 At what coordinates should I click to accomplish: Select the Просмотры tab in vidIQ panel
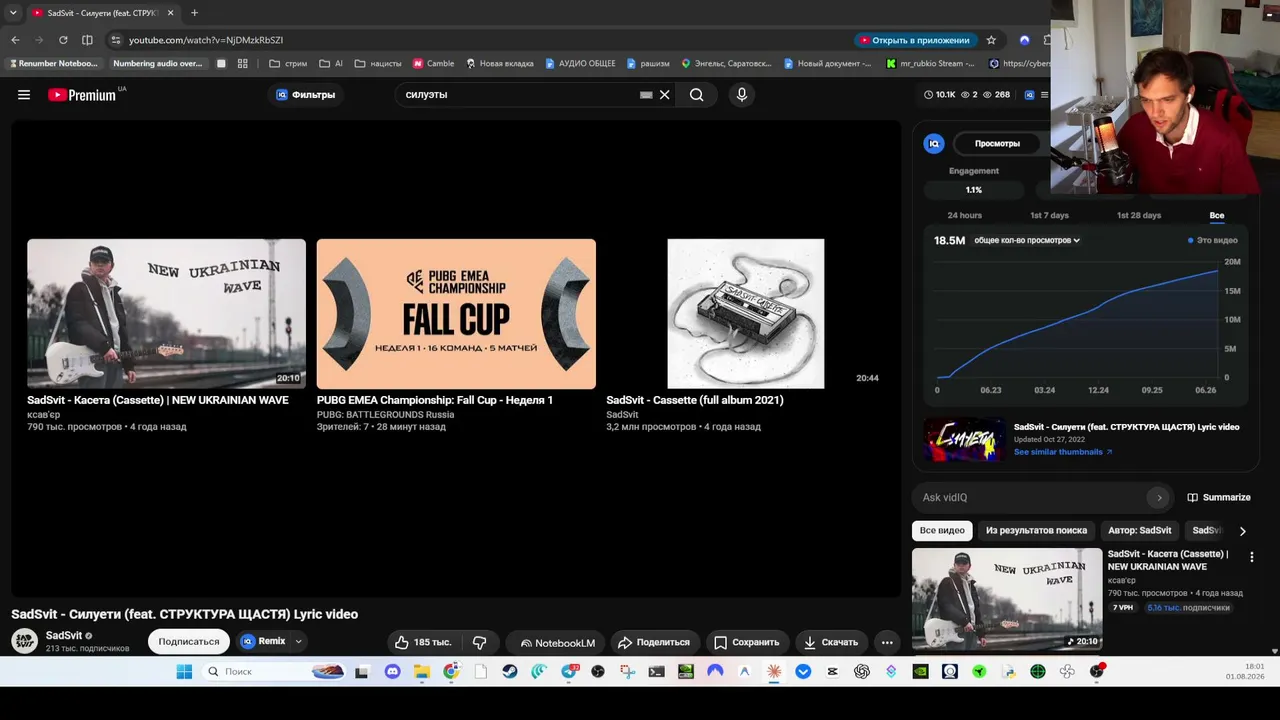[x=997, y=144]
